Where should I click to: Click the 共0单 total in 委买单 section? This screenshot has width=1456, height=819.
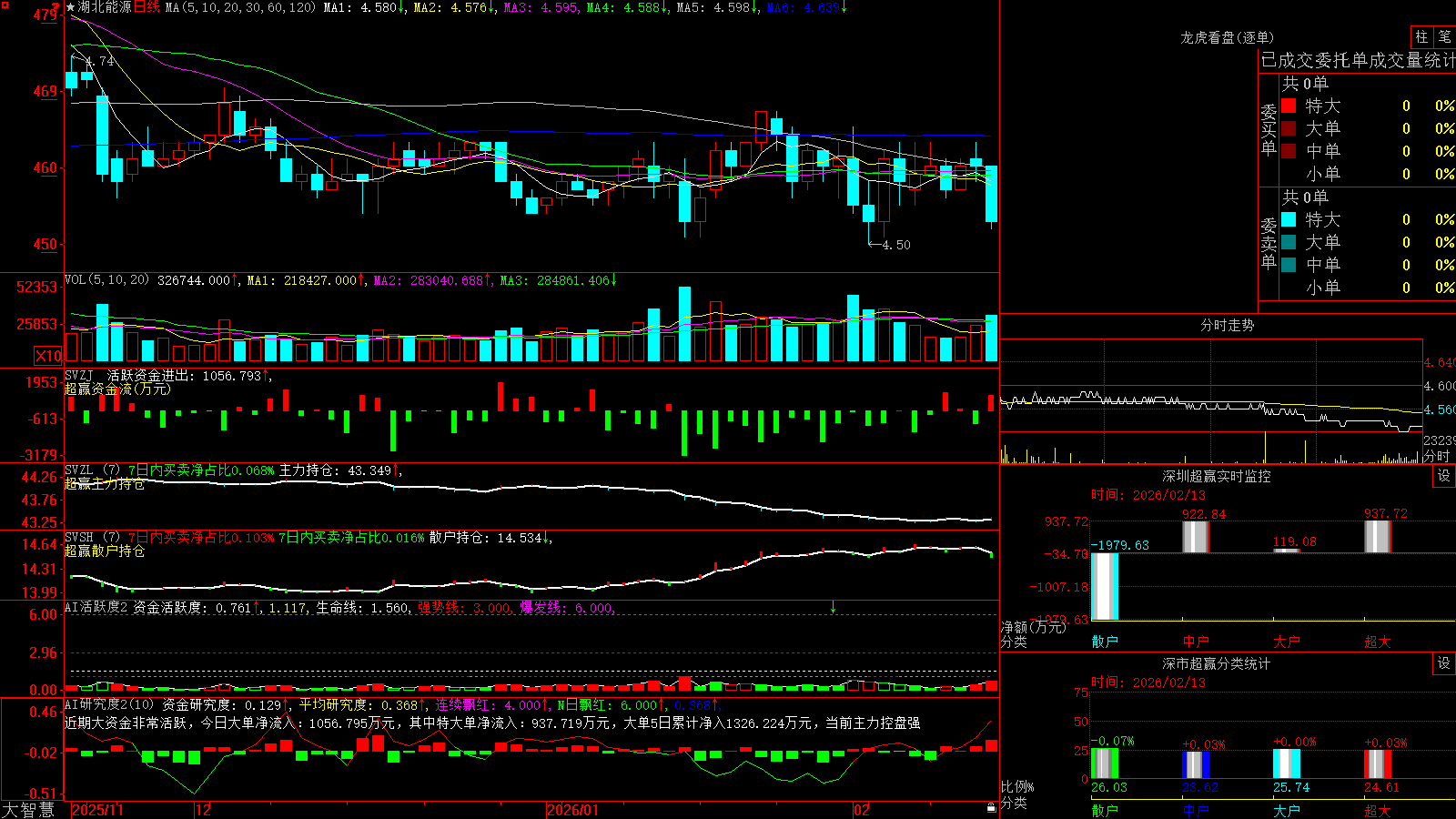point(1305,83)
